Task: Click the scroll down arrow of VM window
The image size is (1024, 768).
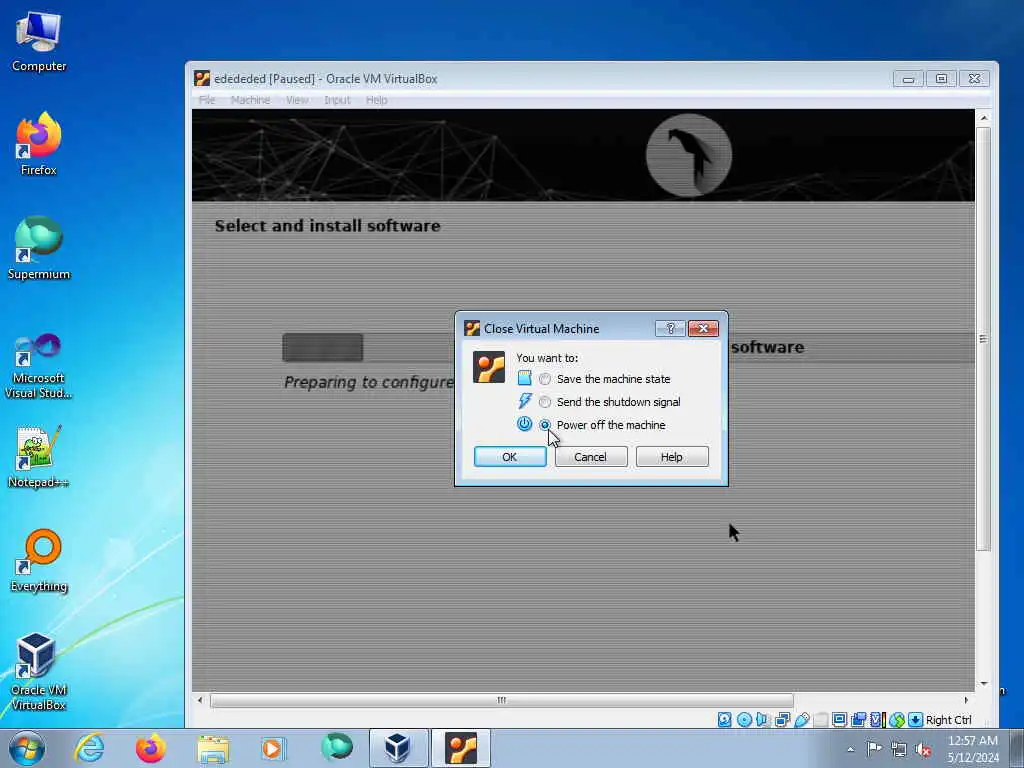Action: (984, 684)
